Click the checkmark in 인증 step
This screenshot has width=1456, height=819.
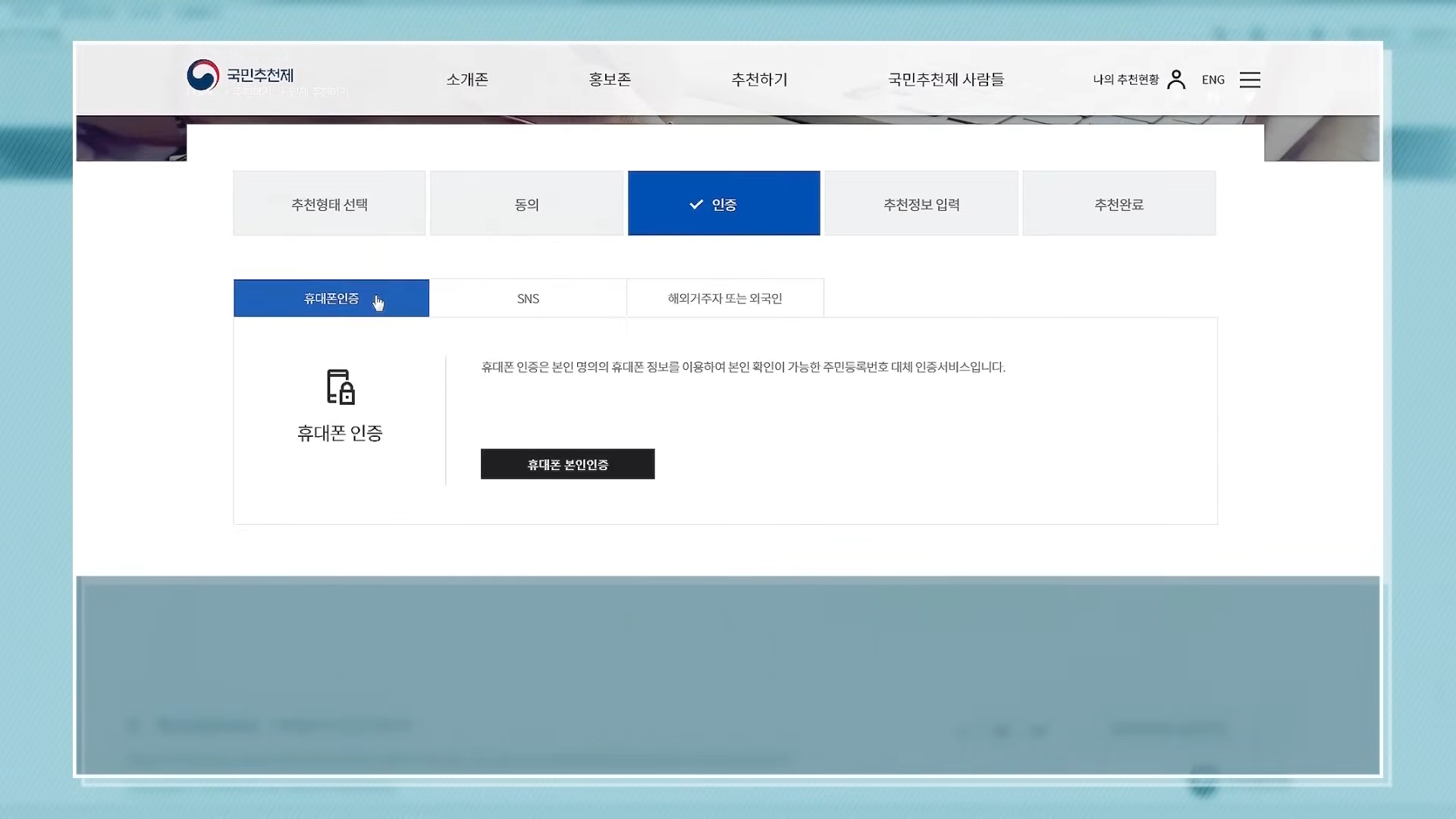click(x=696, y=205)
